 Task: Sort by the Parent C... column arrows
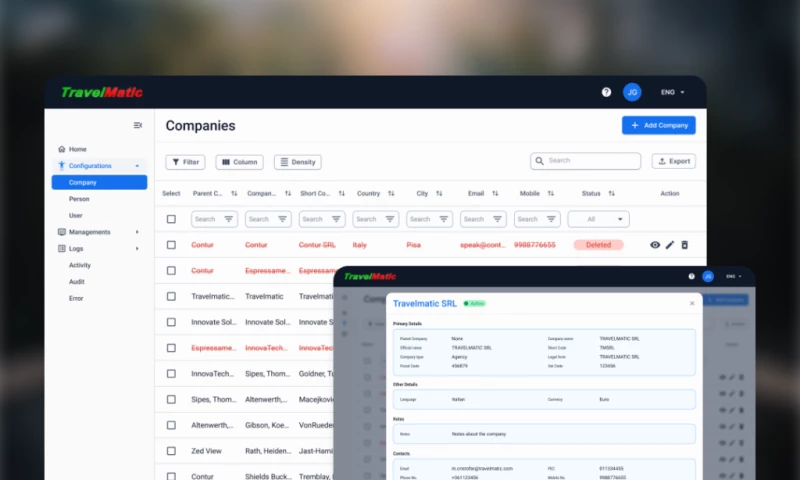click(234, 193)
